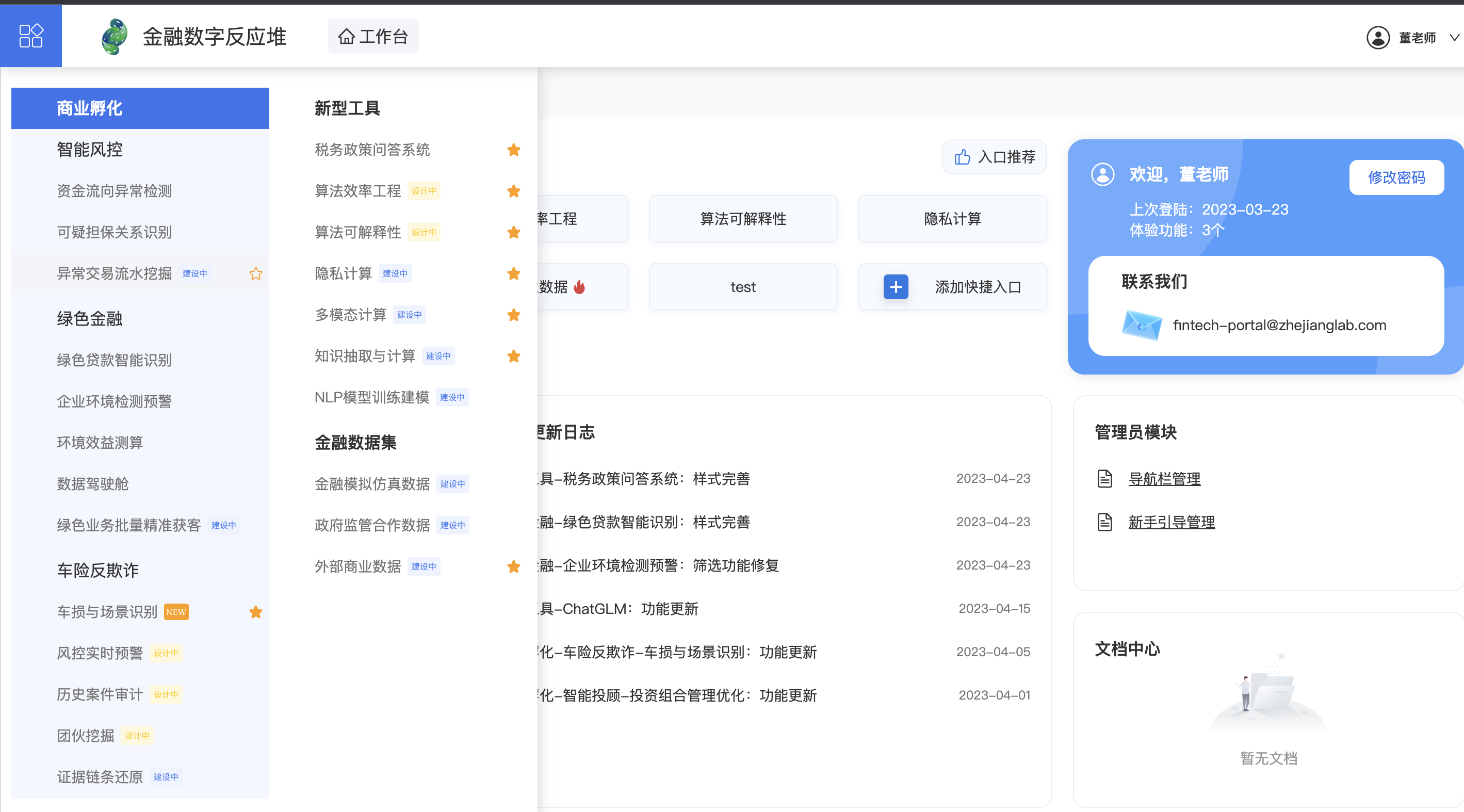Open 环境效益测算
1464x812 pixels.
pos(100,442)
